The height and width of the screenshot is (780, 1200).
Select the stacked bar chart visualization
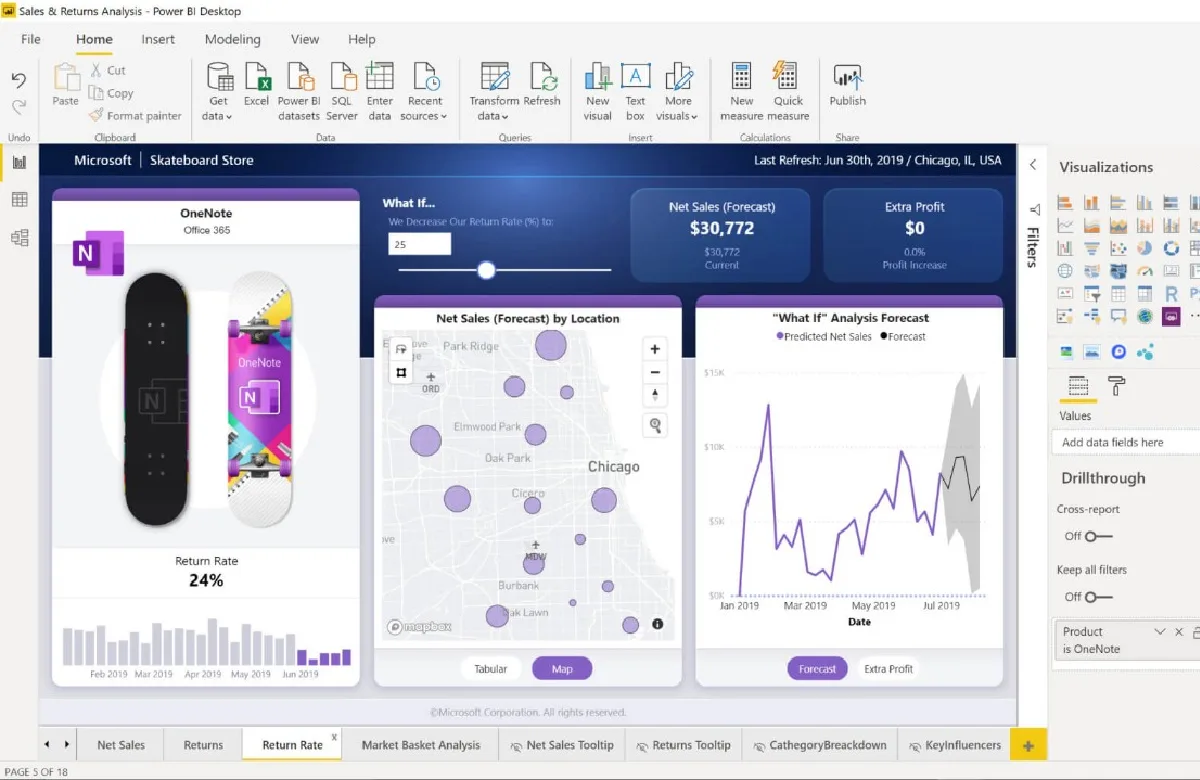coord(1065,202)
